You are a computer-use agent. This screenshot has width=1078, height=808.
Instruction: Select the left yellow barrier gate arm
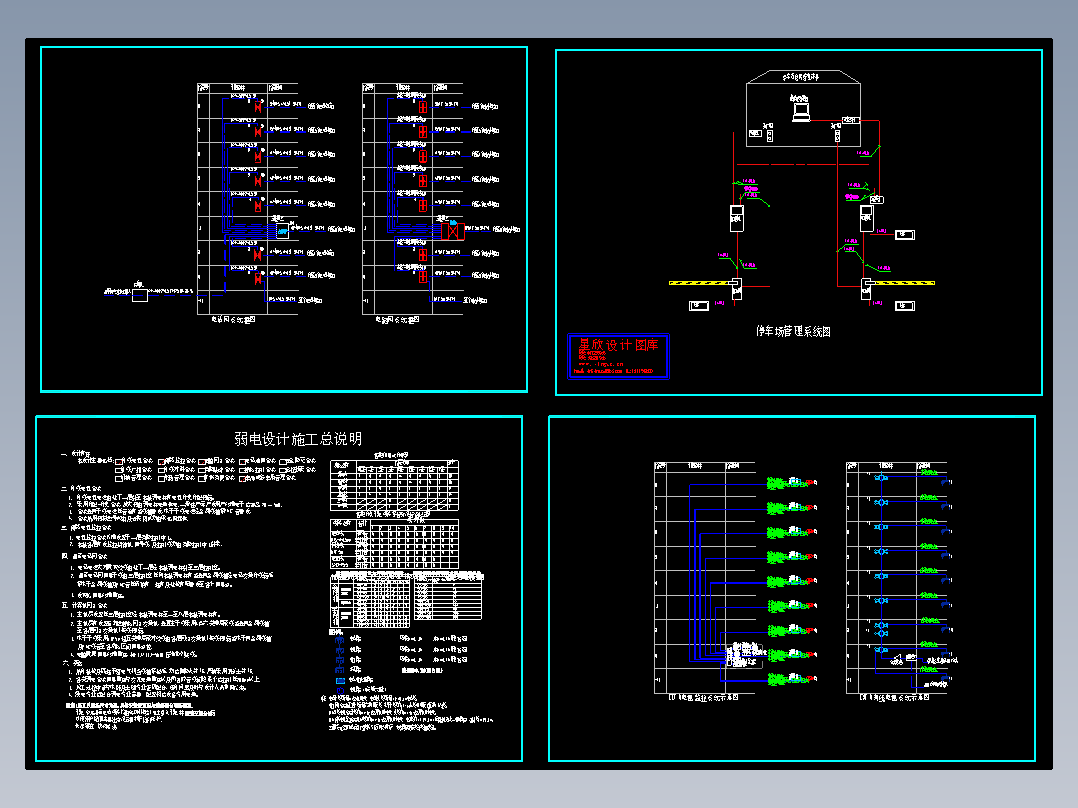pyautogui.click(x=700, y=283)
